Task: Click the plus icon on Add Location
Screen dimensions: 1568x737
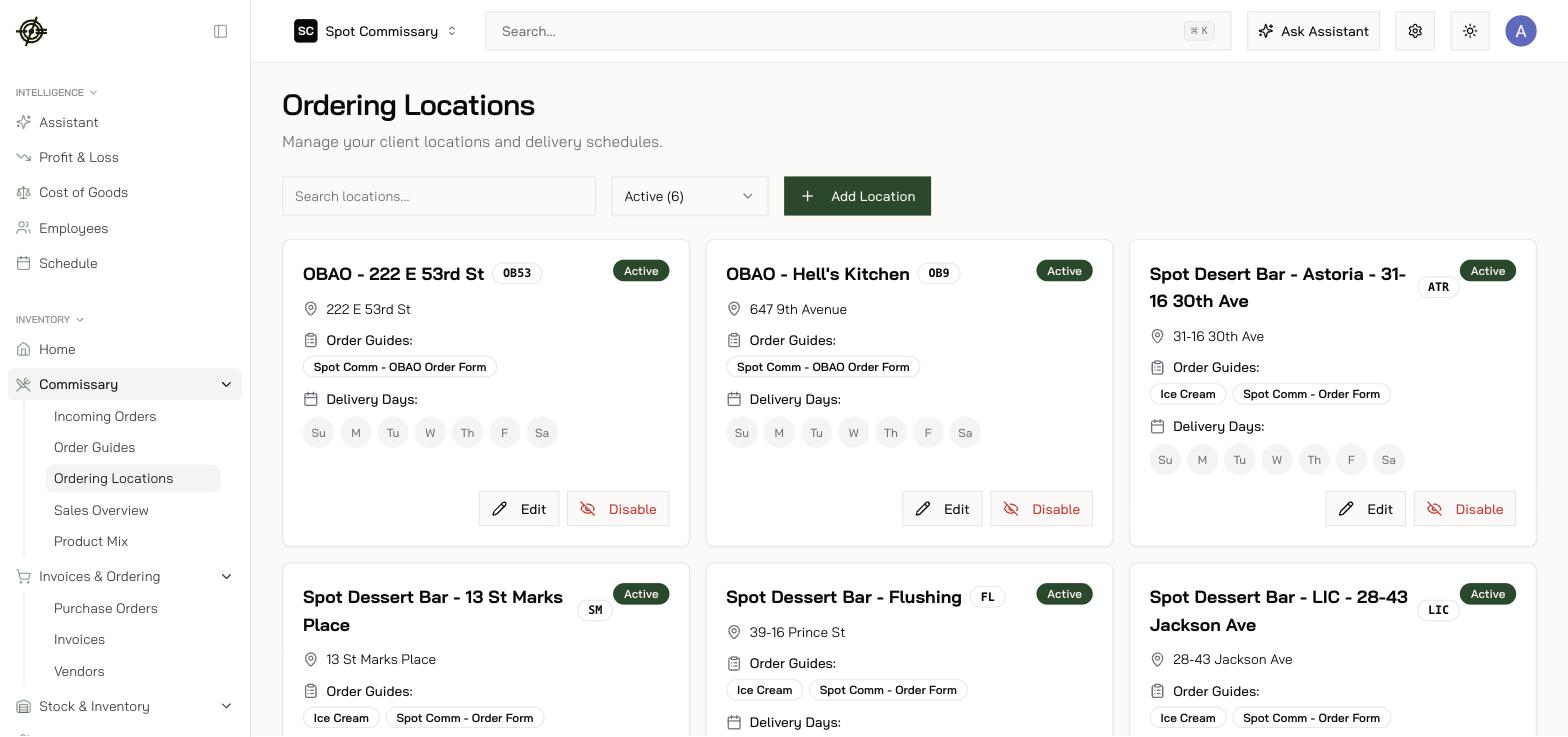Action: pos(808,196)
